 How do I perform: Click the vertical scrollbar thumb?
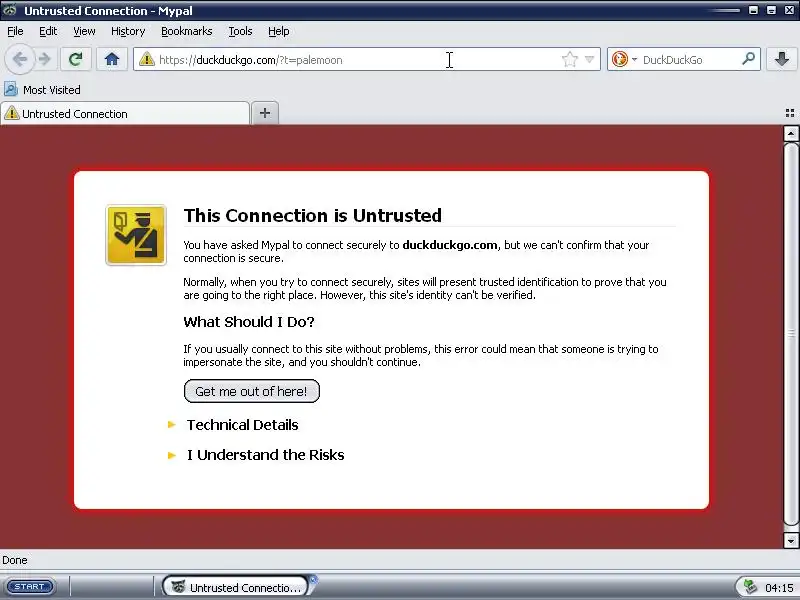tap(791, 334)
